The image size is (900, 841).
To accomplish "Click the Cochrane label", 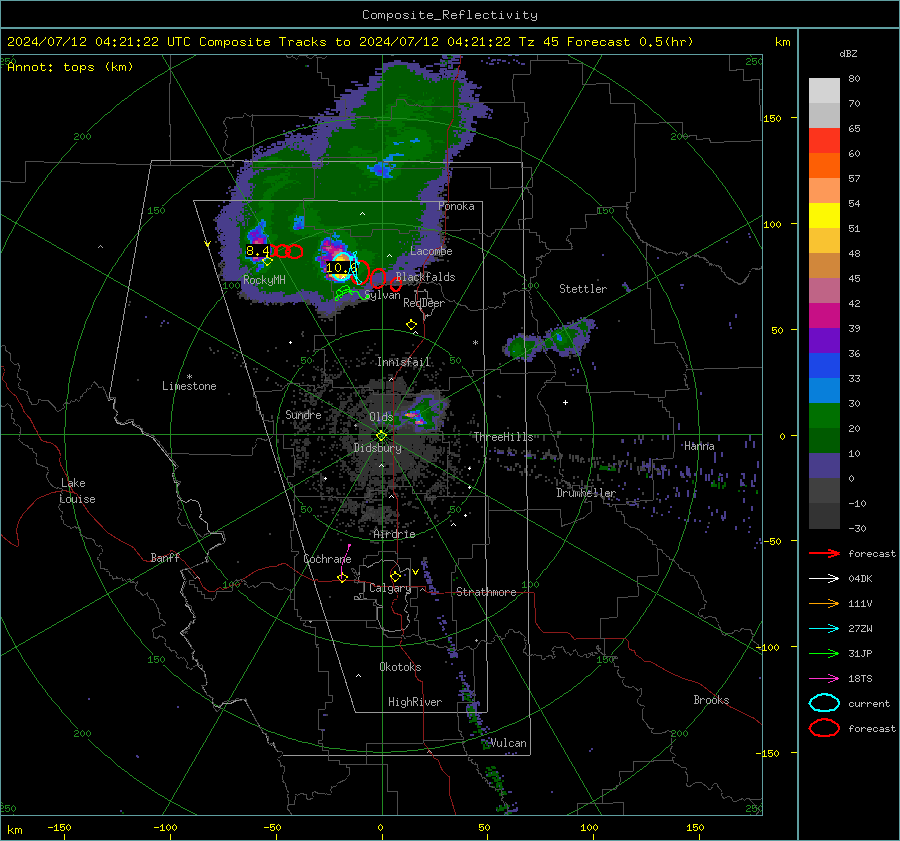I will pos(327,559).
